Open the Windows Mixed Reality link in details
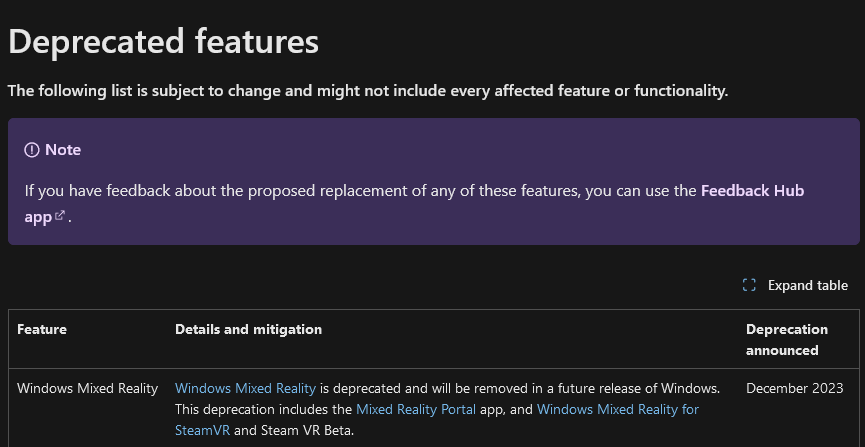The image size is (865, 447). (x=245, y=389)
